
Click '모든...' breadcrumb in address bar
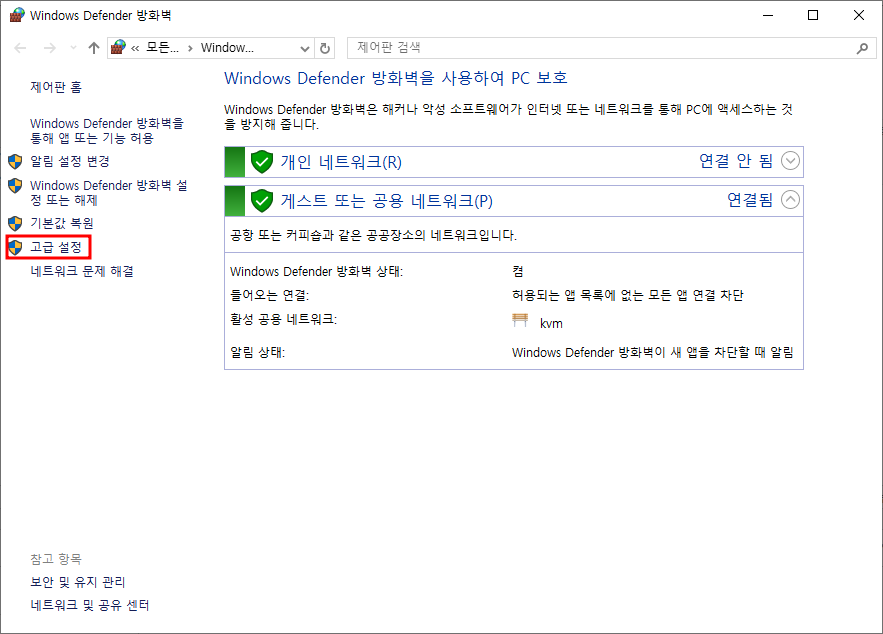[x=162, y=48]
